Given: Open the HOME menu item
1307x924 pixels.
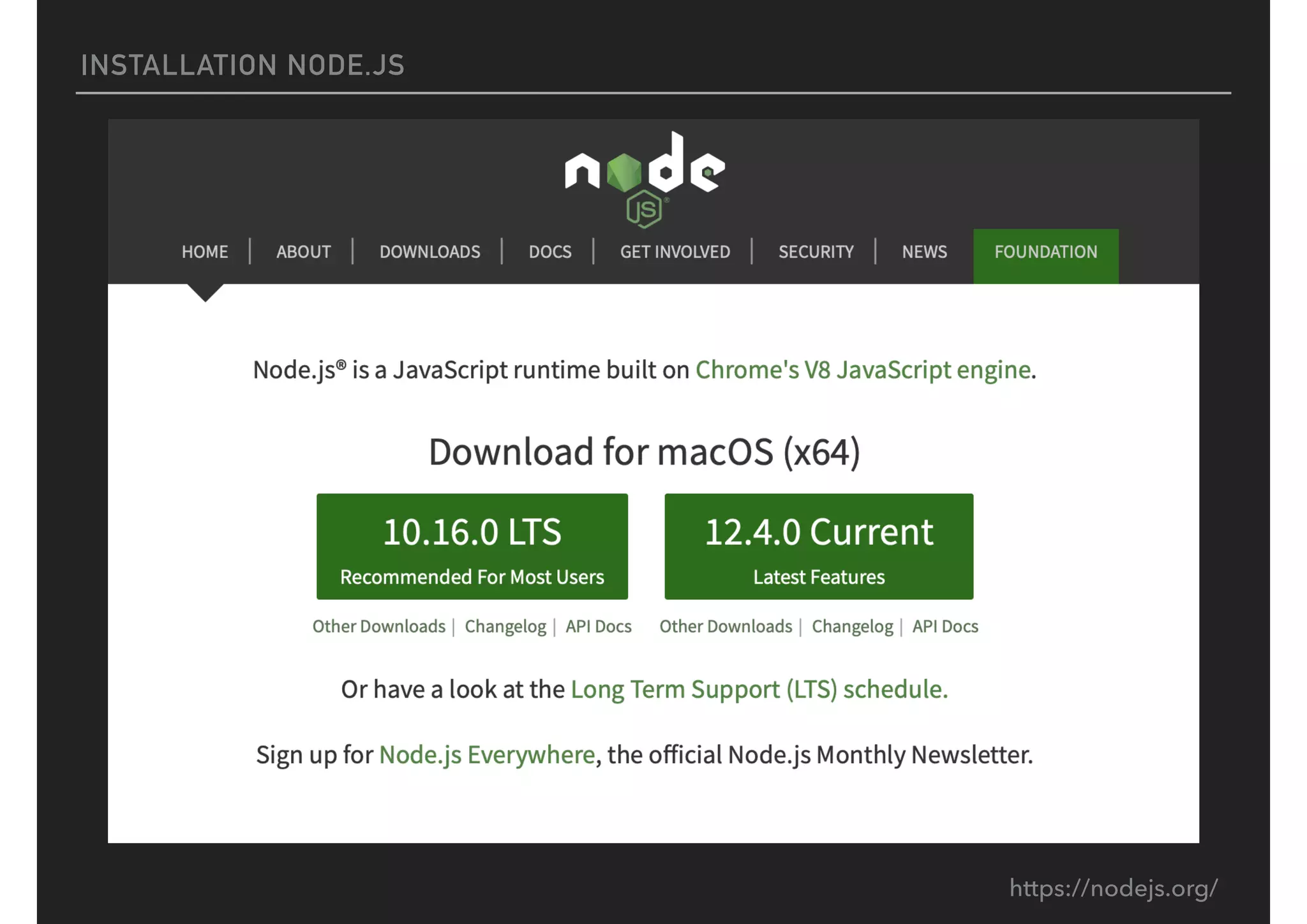Looking at the screenshot, I should 205,252.
